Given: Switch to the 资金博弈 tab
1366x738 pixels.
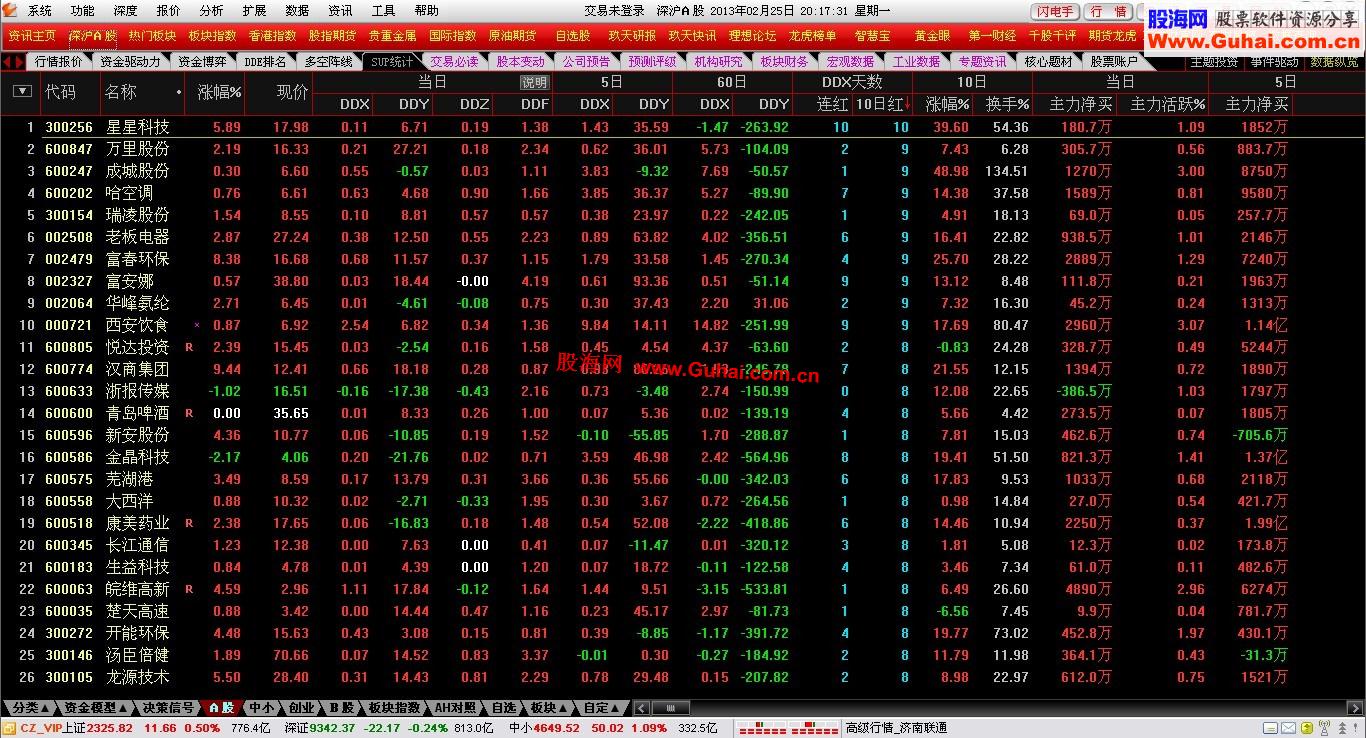Looking at the screenshot, I should tap(203, 61).
